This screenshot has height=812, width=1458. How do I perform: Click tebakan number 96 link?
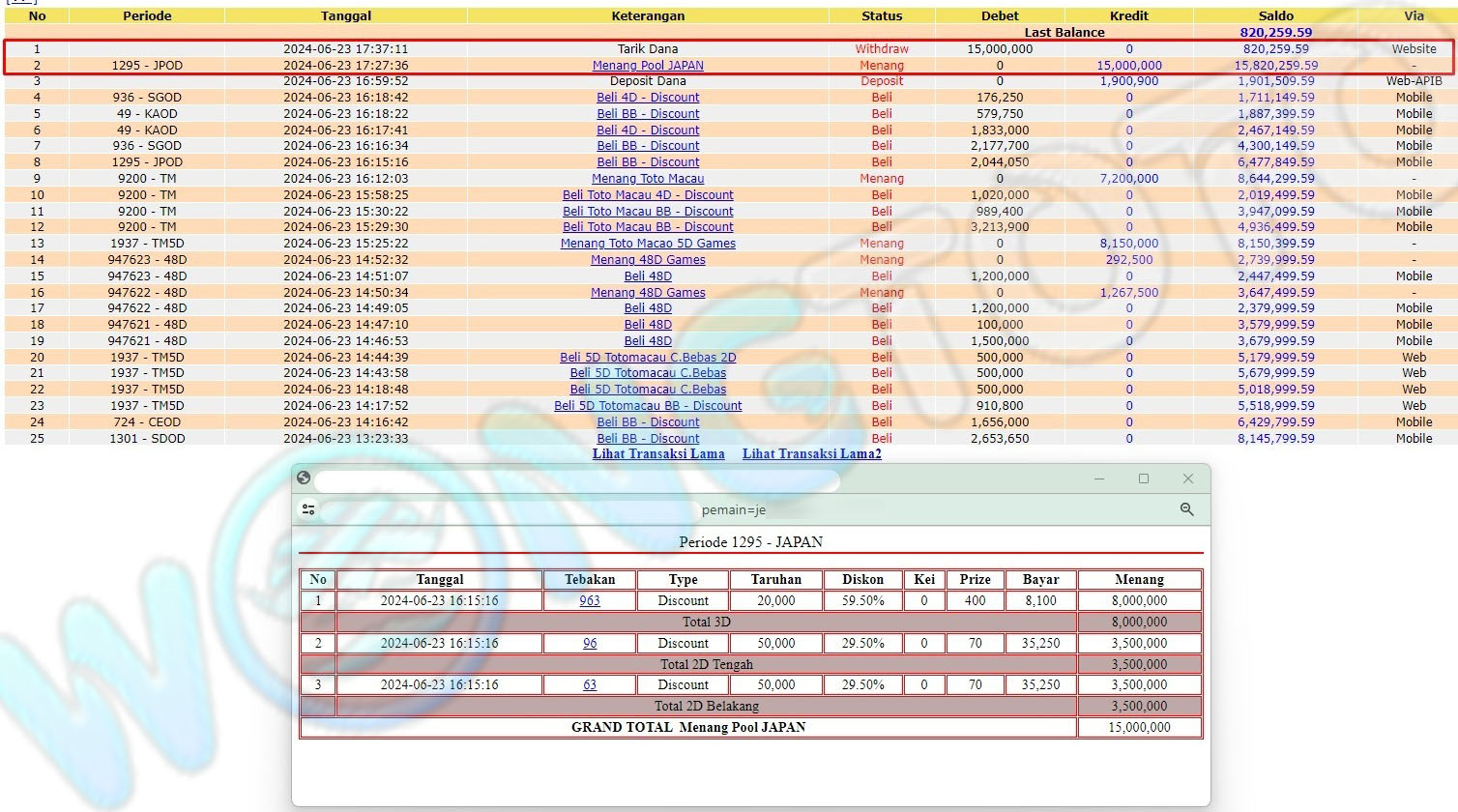[x=590, y=644]
